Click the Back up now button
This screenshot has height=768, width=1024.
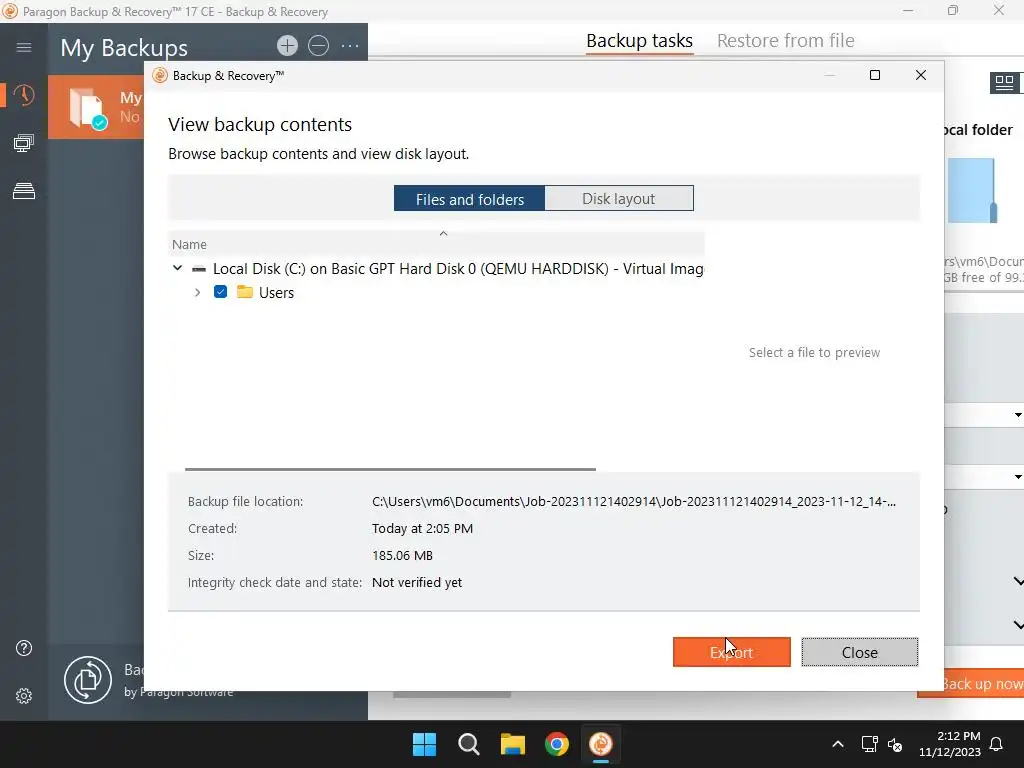[x=970, y=683]
